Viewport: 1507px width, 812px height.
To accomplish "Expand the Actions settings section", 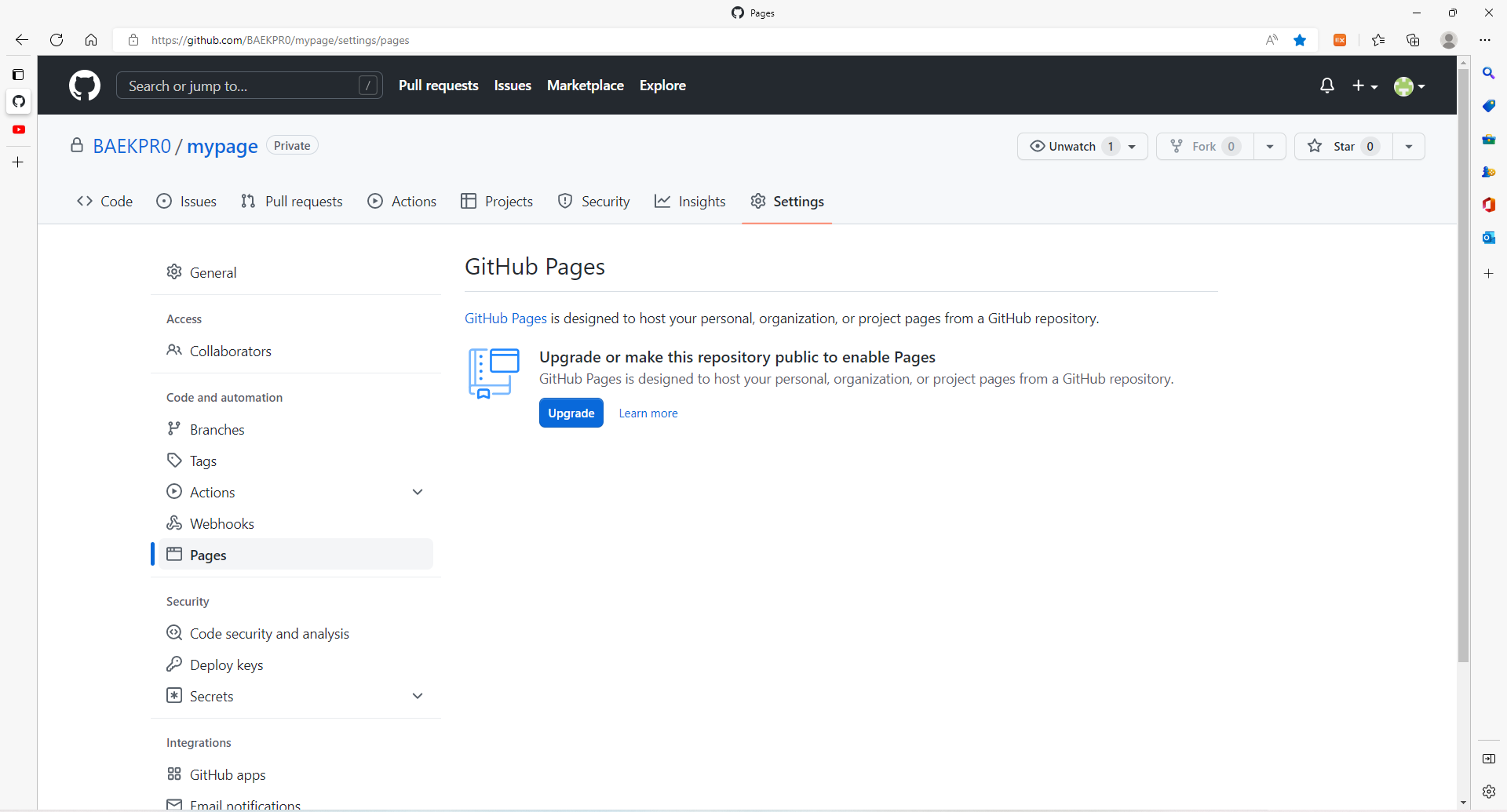I will 418,492.
